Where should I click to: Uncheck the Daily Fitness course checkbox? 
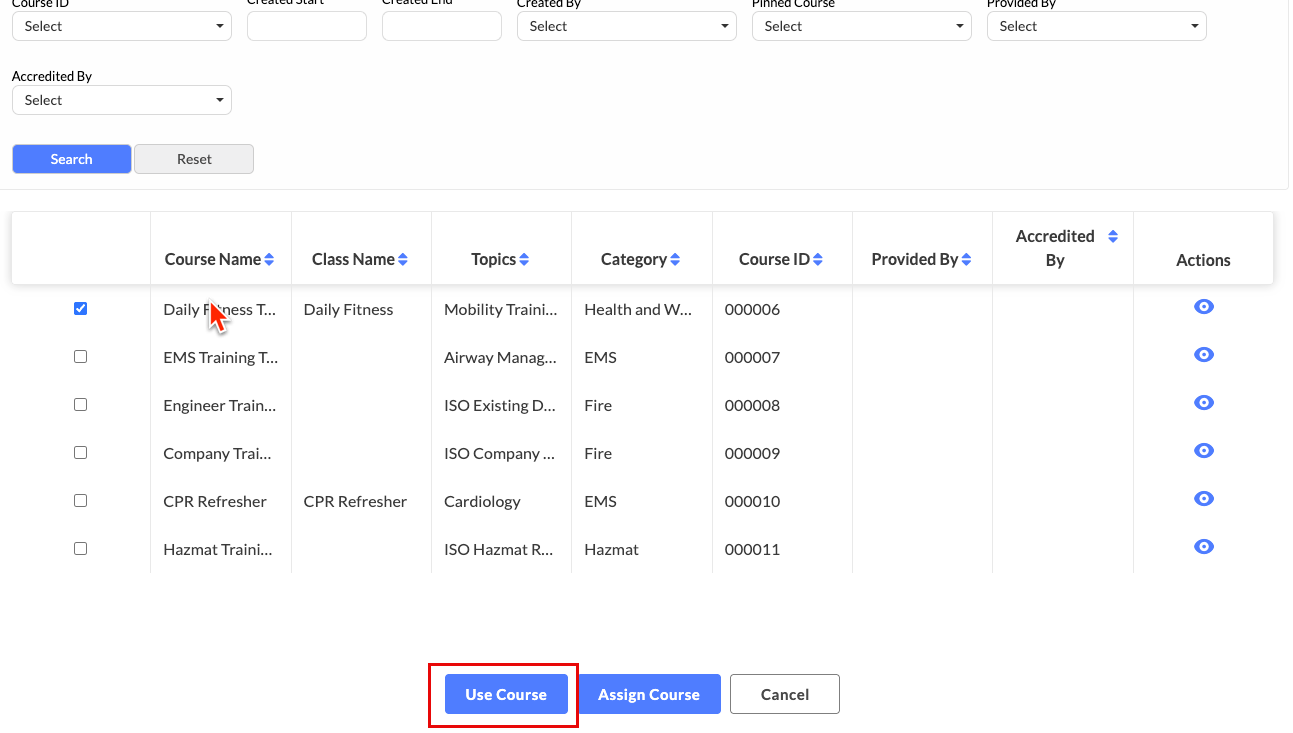pyautogui.click(x=81, y=309)
